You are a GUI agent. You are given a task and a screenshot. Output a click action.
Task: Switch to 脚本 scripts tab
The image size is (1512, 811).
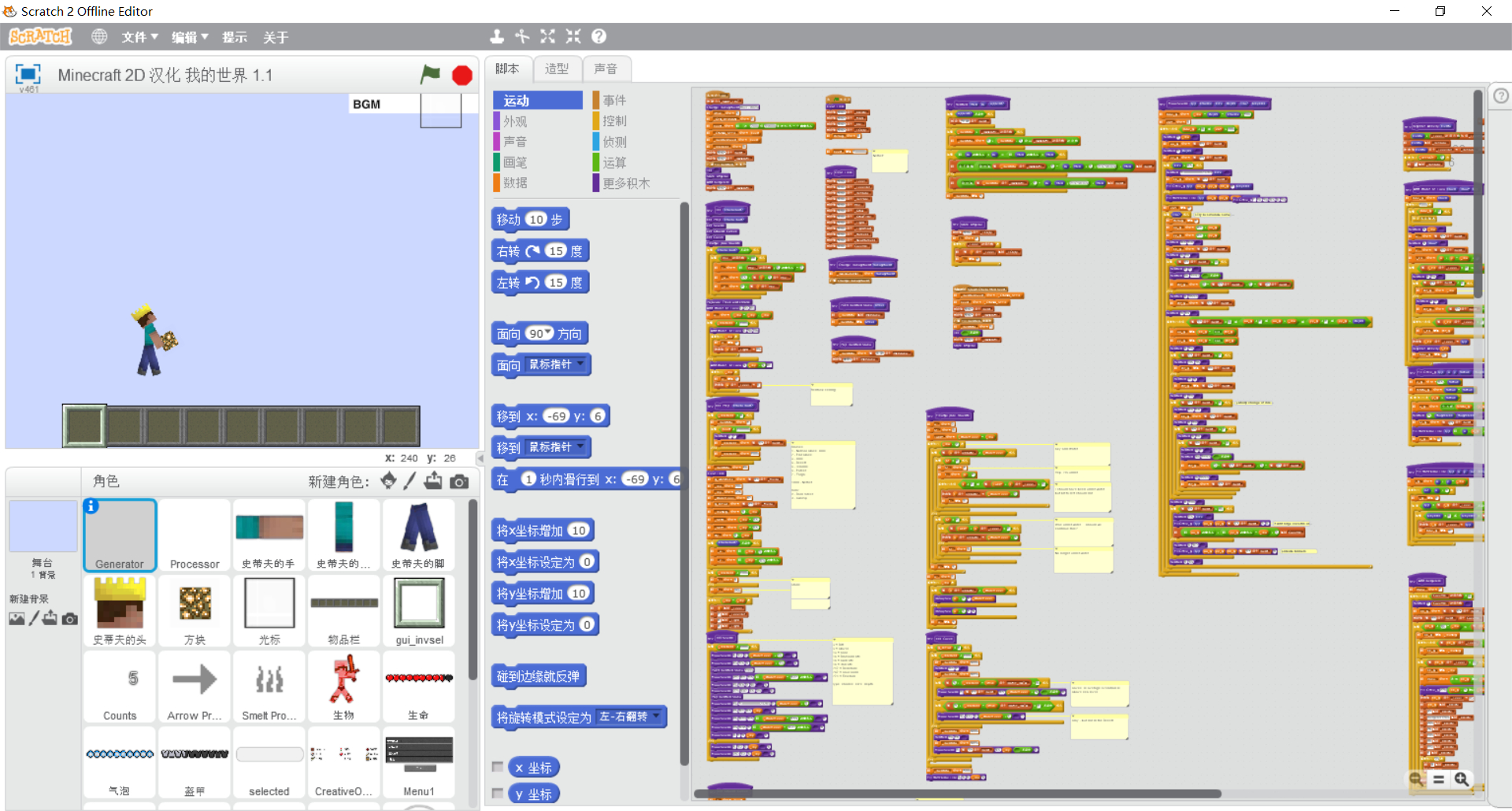click(x=508, y=69)
